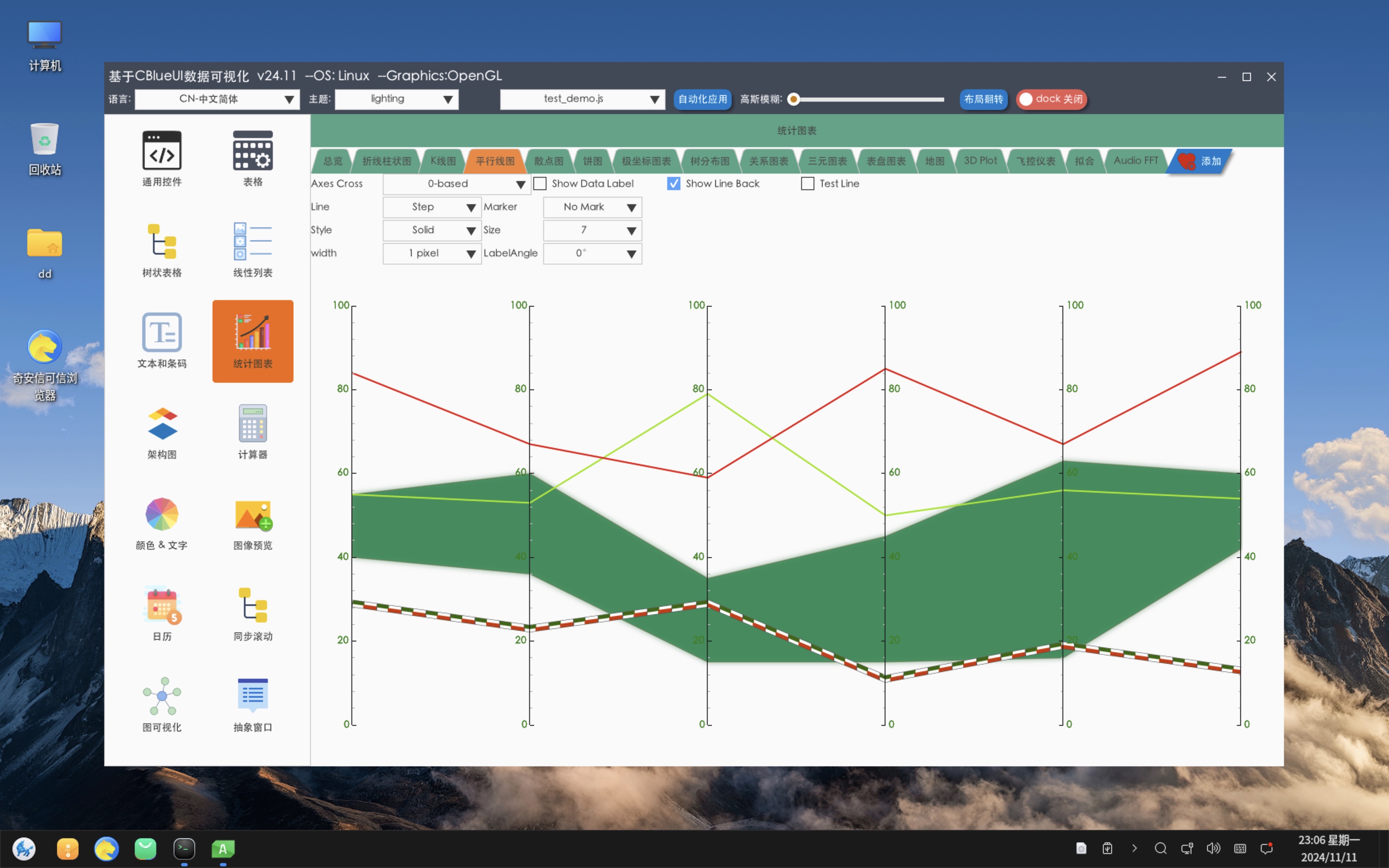Open the 颜色 & 文字 color wheel

[x=162, y=514]
